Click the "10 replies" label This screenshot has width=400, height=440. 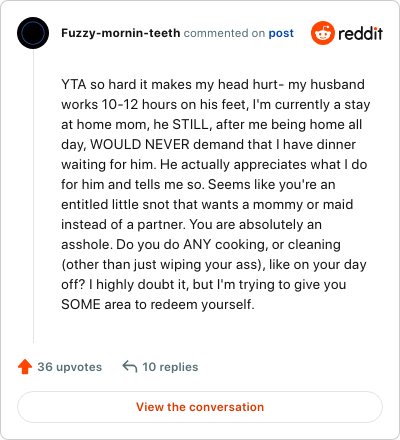(x=170, y=367)
